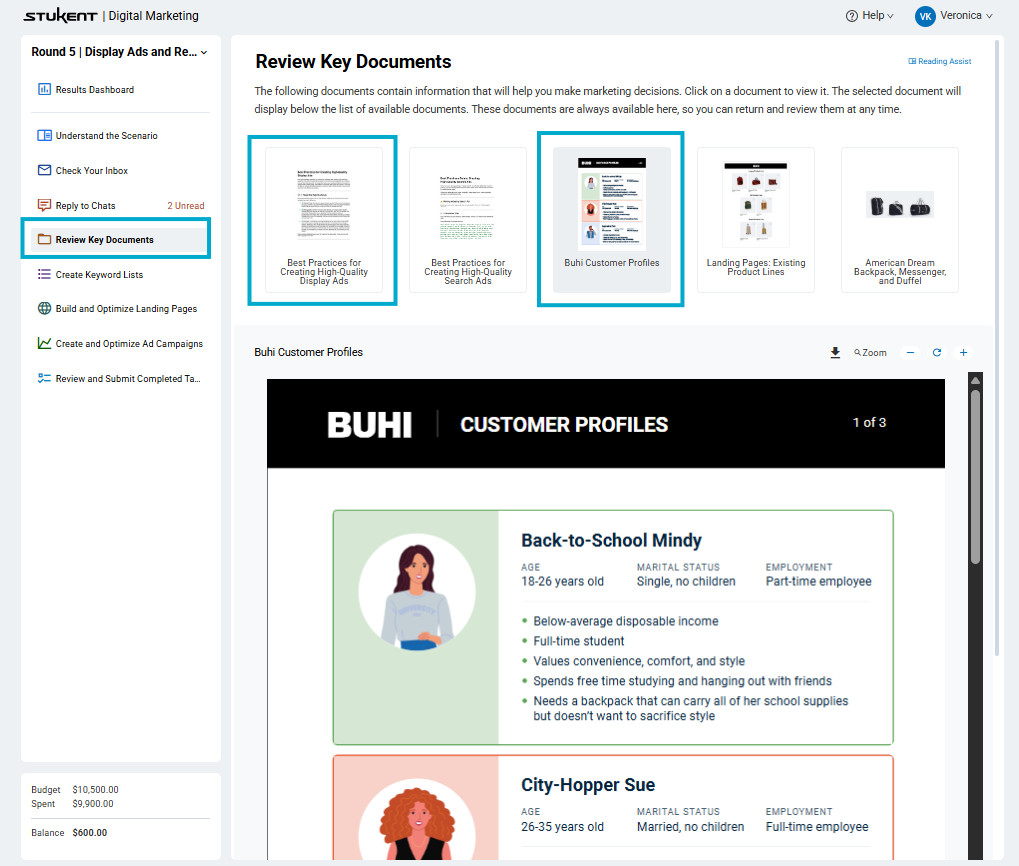1019x866 pixels.
Task: Click the Buhi Customer Profiles viewer title
Action: coord(309,352)
